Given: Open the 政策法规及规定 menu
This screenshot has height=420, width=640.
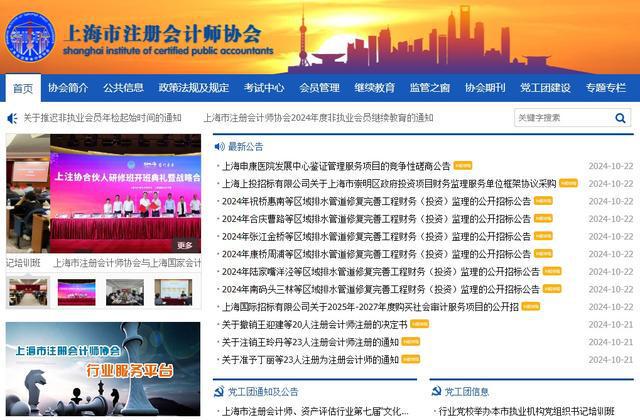Looking at the screenshot, I should tap(194, 88).
